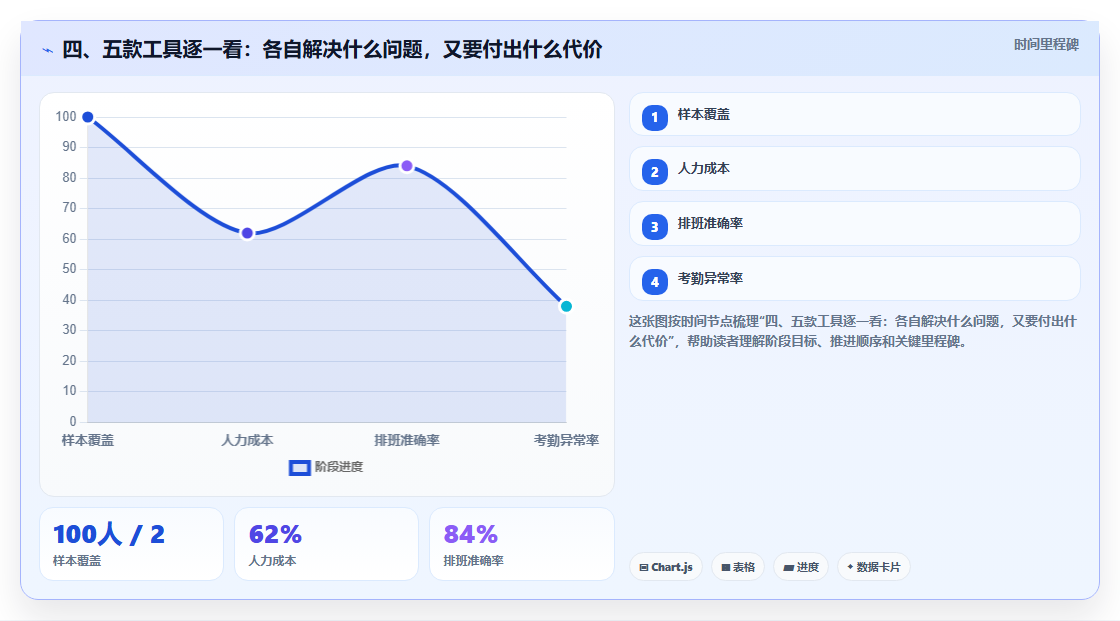Open the 84% 排班准确率 stat card
The height and width of the screenshot is (621, 1120).
point(521,545)
